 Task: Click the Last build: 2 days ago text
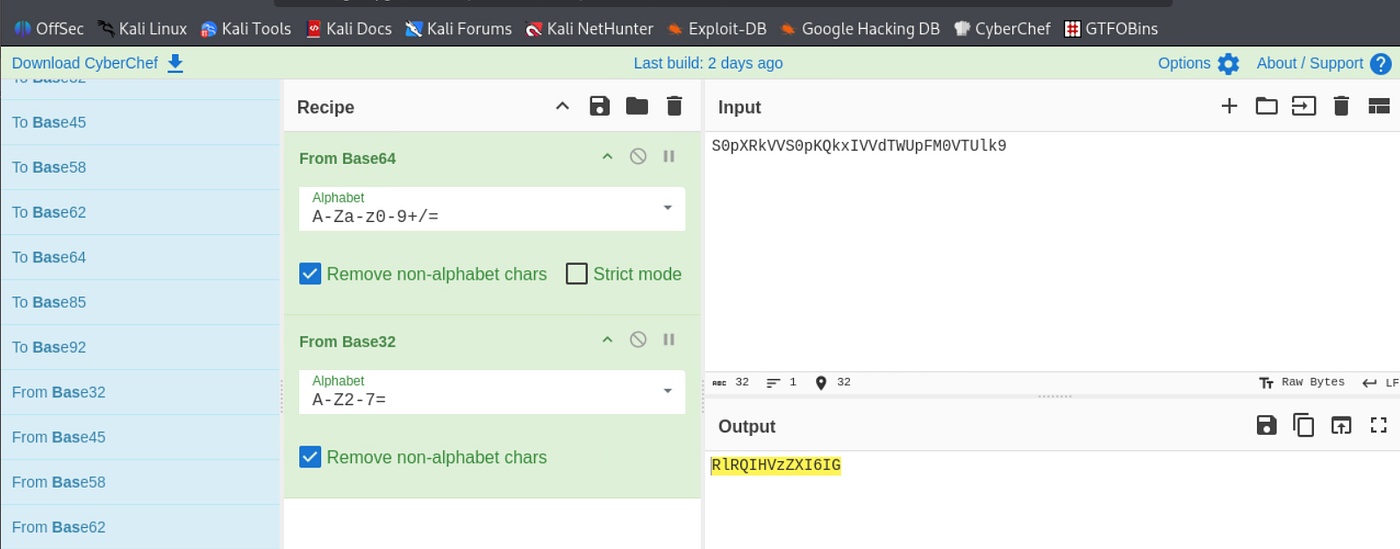708,63
